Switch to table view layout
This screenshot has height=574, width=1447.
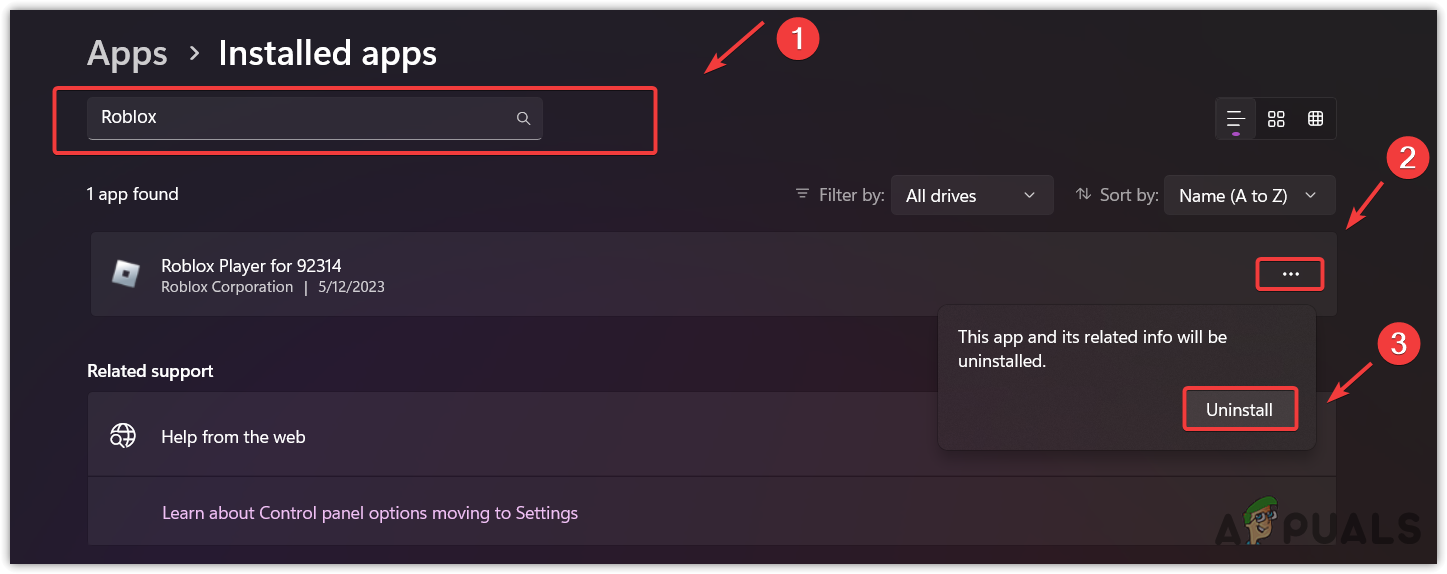[x=1316, y=118]
